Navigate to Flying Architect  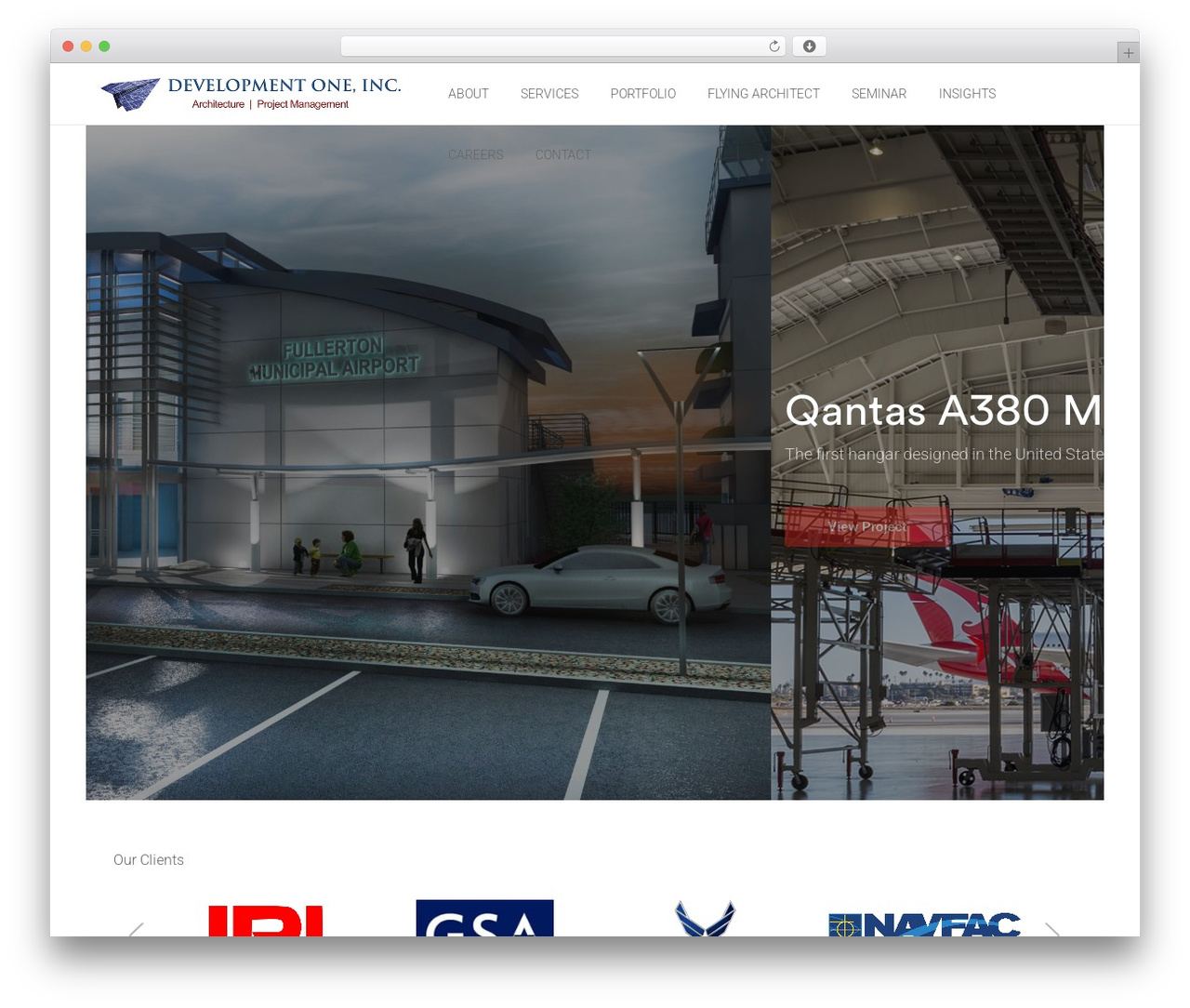pyautogui.click(x=763, y=94)
